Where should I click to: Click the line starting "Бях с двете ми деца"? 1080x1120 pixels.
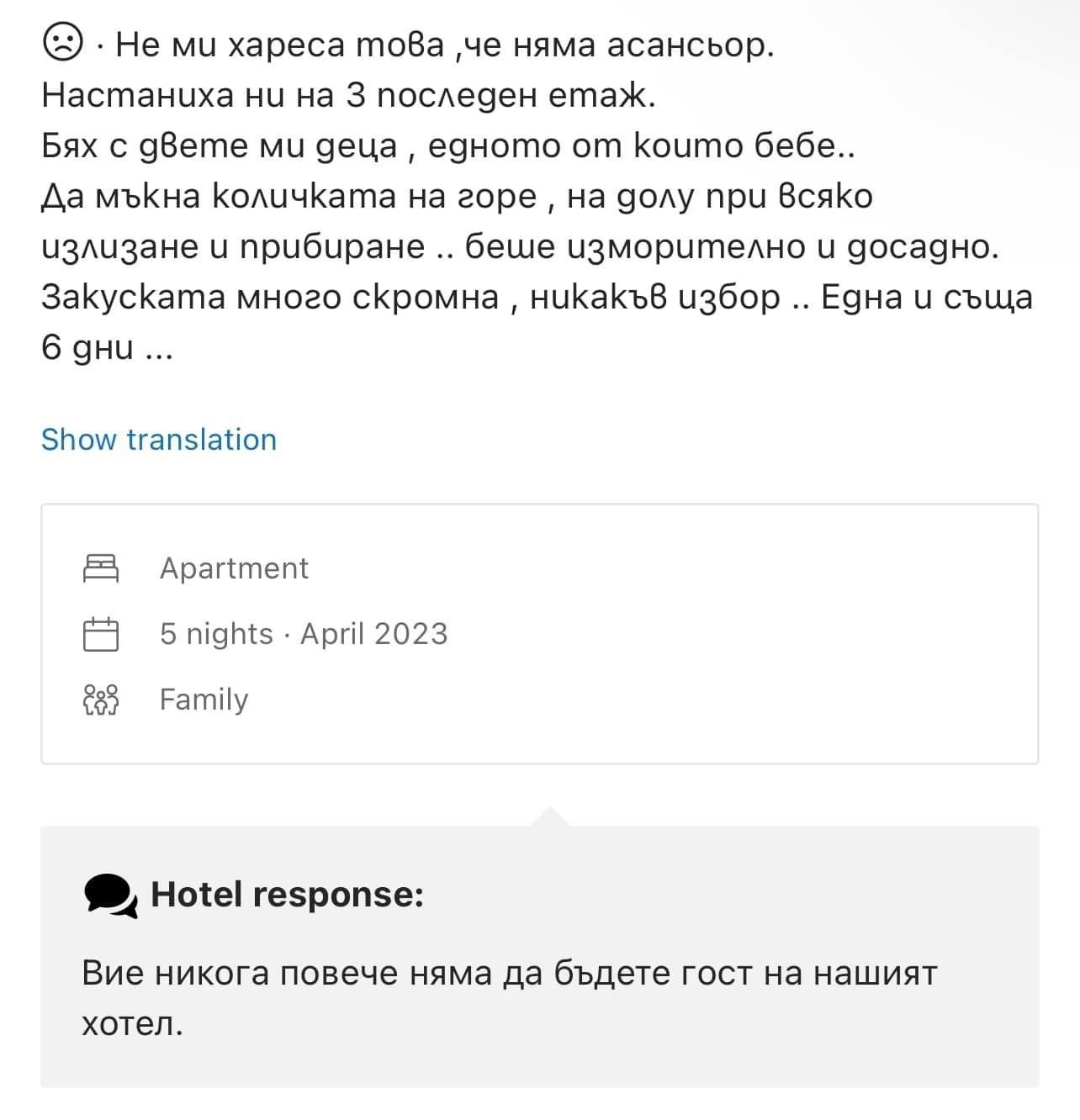pos(448,146)
